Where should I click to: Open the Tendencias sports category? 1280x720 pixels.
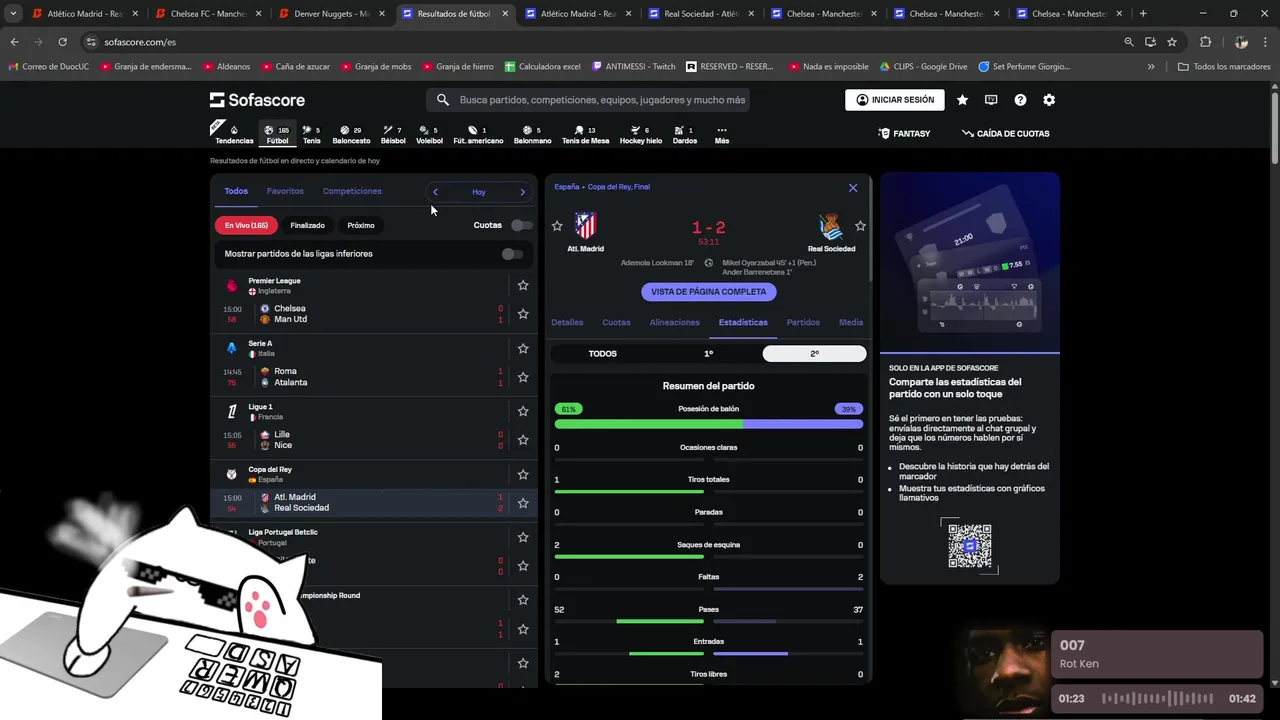[234, 134]
